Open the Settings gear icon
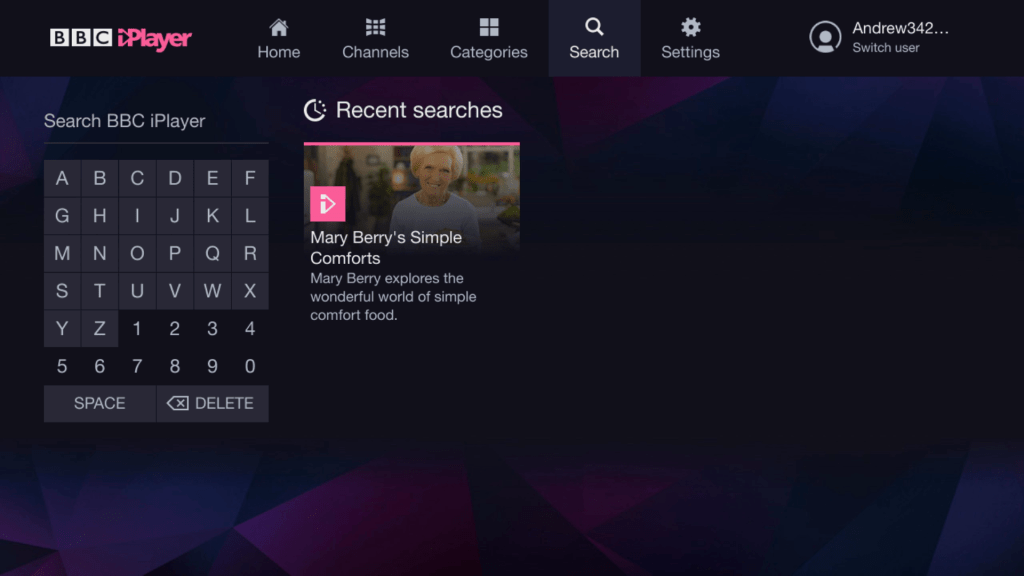 pos(690,27)
